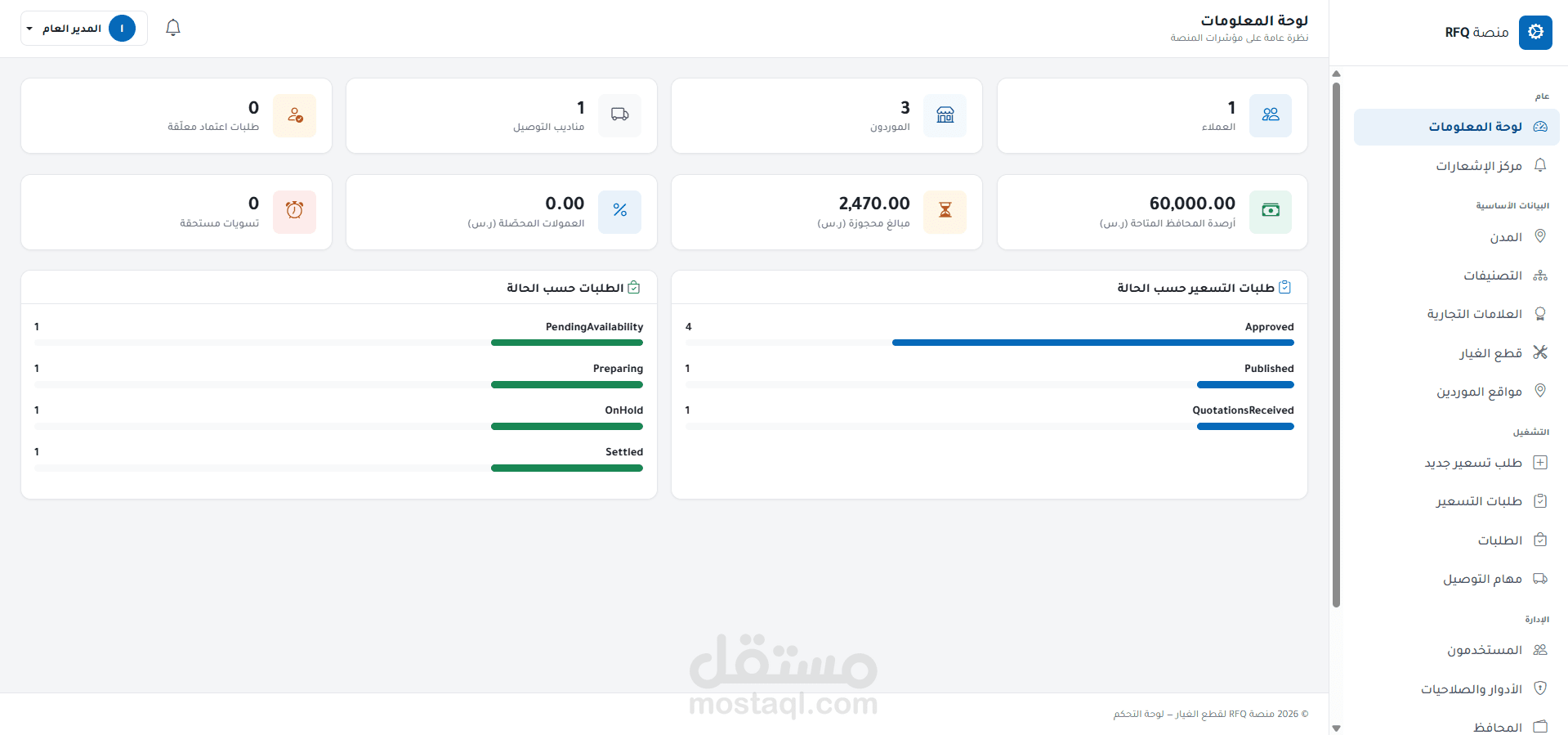Click the Settled progress bar

click(567, 468)
